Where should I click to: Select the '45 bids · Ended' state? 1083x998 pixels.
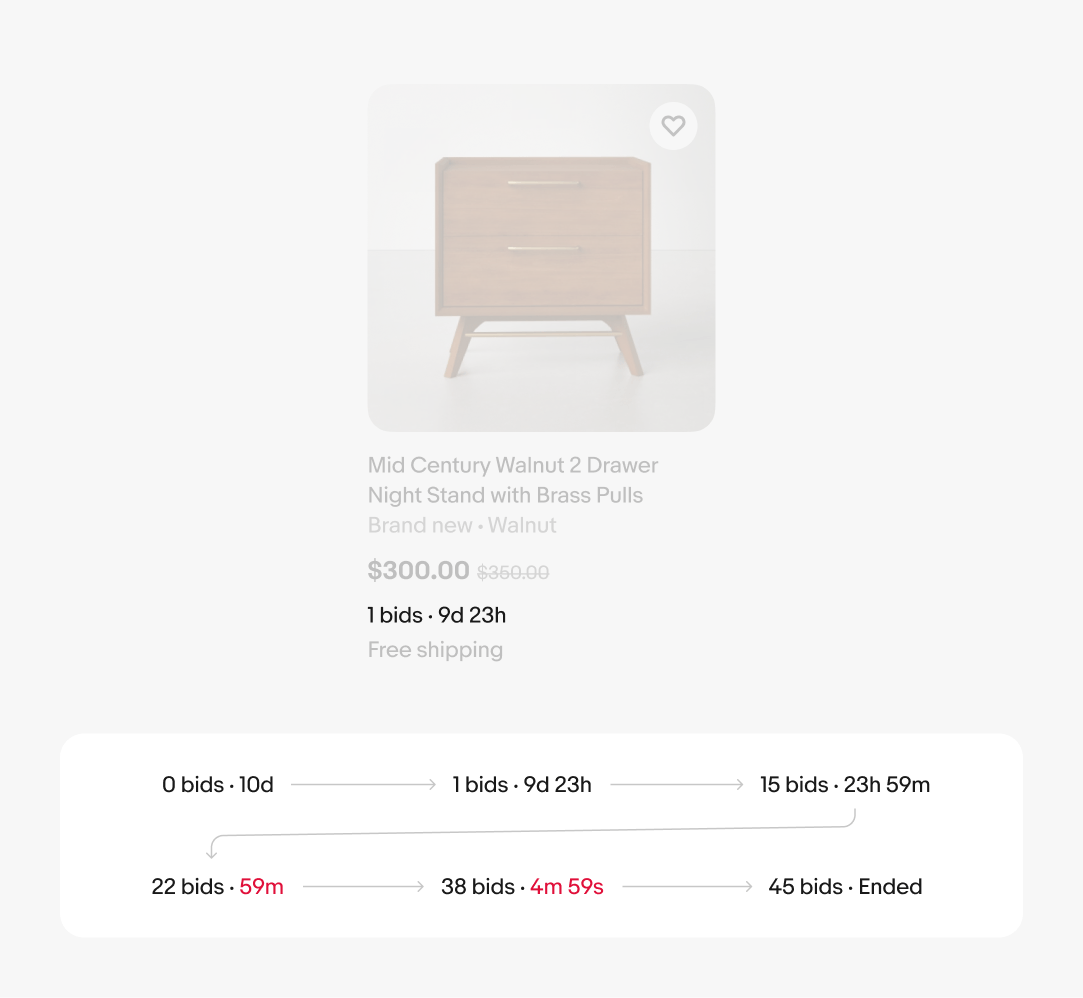pos(845,887)
